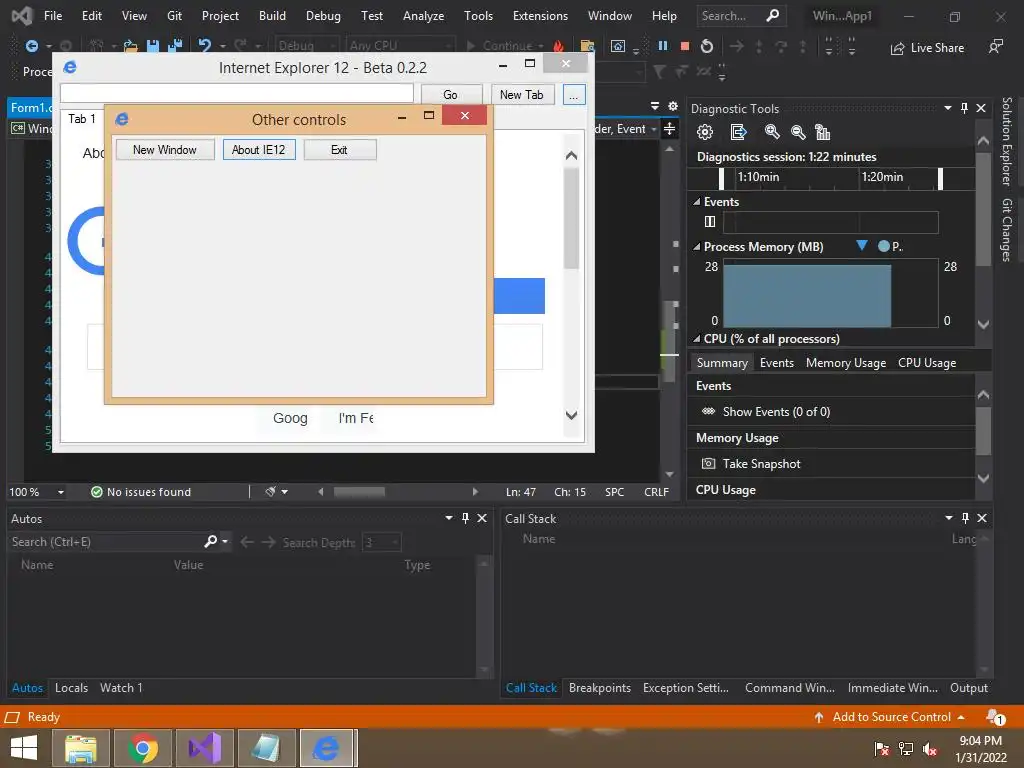Pin the Diagnostic Tools panel
The image size is (1024, 768).
964,108
